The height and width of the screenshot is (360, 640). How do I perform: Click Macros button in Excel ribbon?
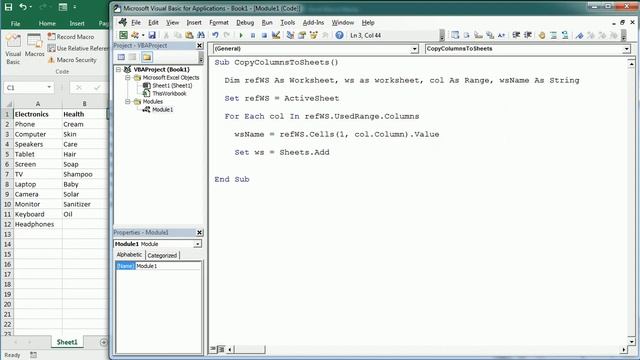[34, 45]
